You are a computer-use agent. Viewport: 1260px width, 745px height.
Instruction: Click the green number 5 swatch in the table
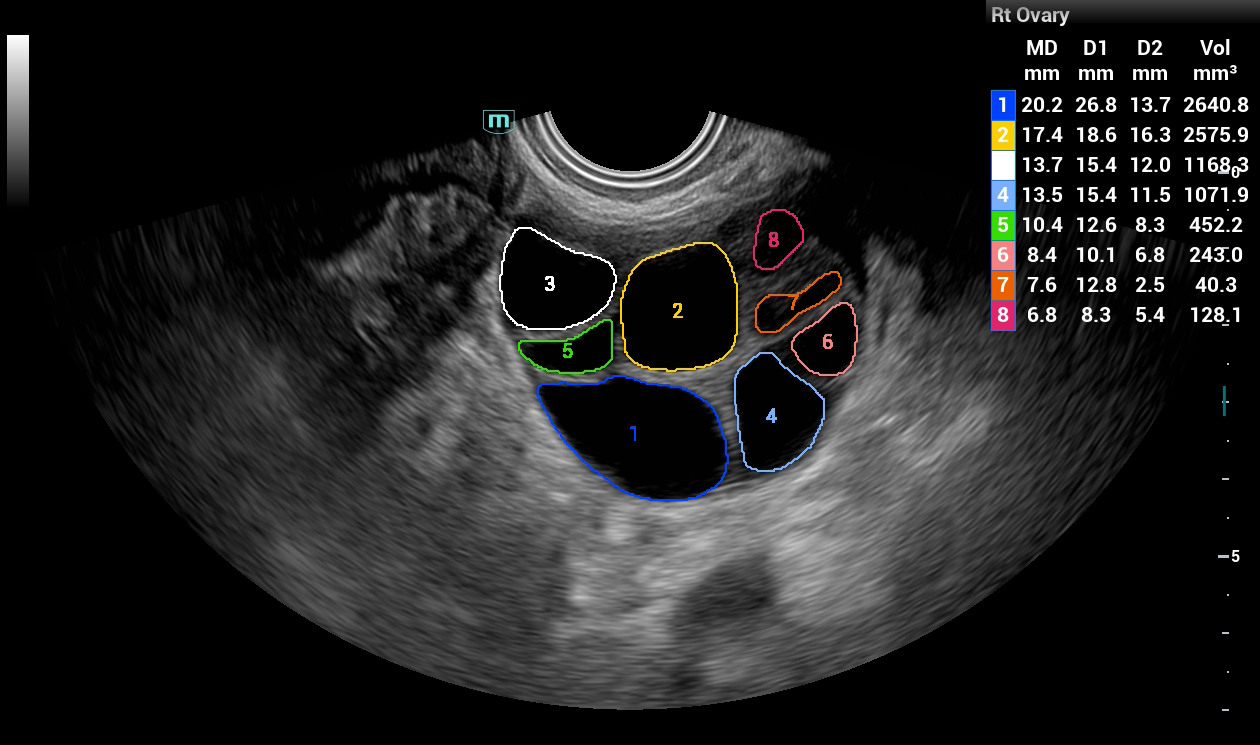pos(1003,225)
